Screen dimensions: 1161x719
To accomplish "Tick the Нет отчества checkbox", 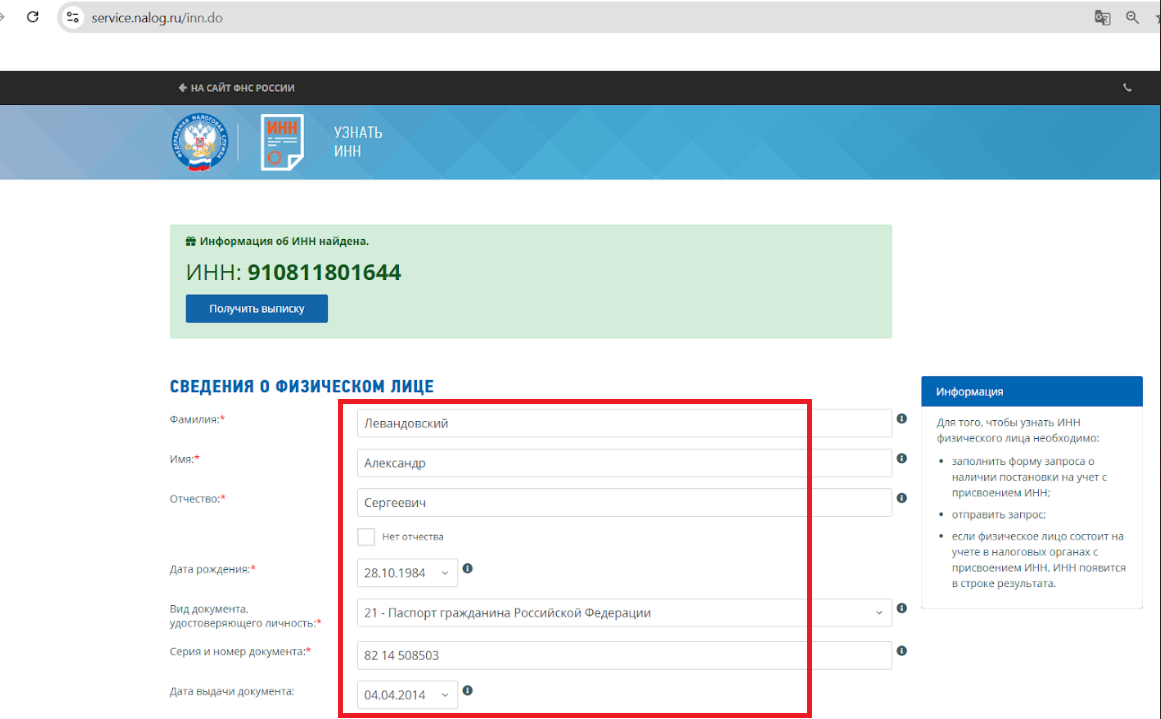I will 366,537.
